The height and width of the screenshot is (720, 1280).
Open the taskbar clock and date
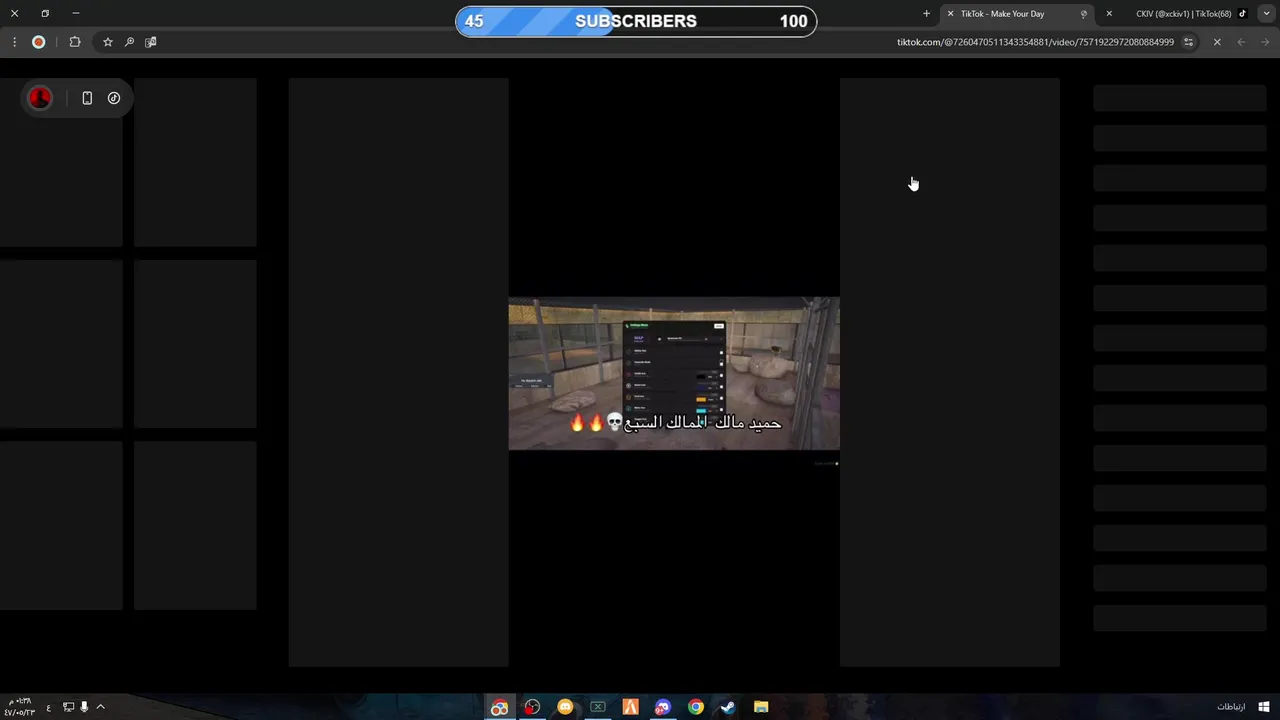(x=20, y=707)
